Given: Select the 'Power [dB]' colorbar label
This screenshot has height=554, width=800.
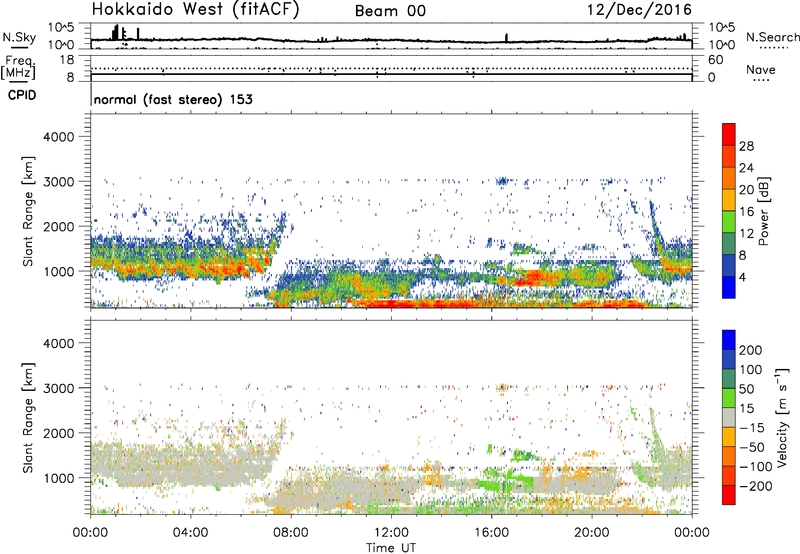Looking at the screenshot, I should pyautogui.click(x=763, y=211).
